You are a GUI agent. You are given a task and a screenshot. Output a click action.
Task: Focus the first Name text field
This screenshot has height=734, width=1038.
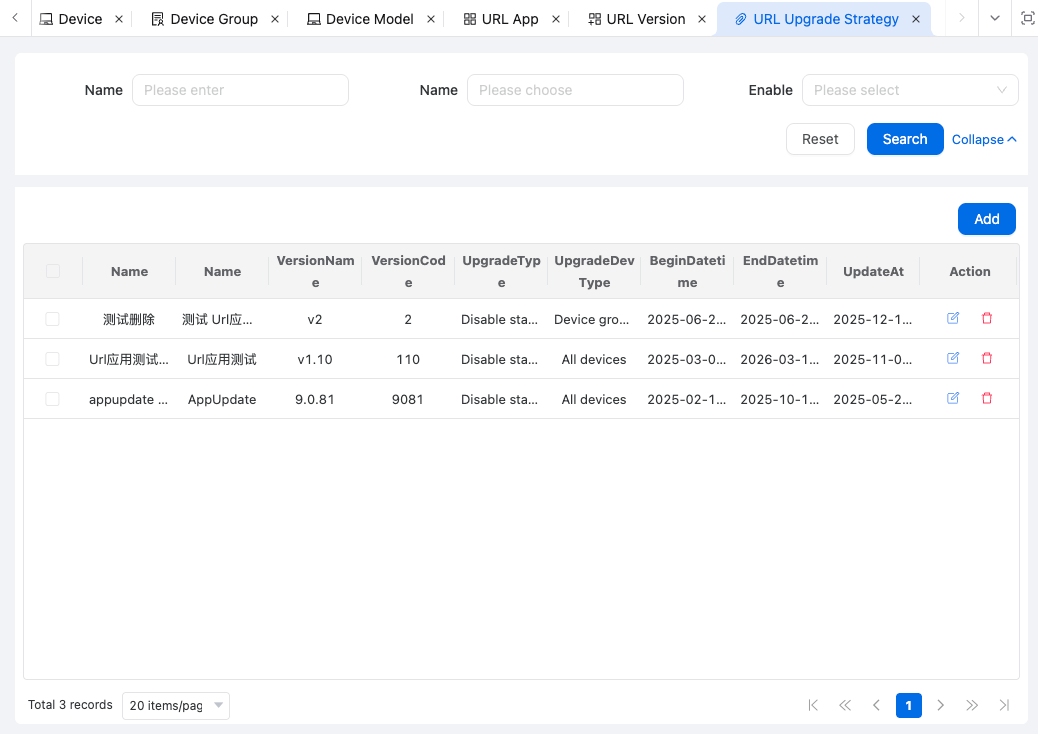pos(240,90)
